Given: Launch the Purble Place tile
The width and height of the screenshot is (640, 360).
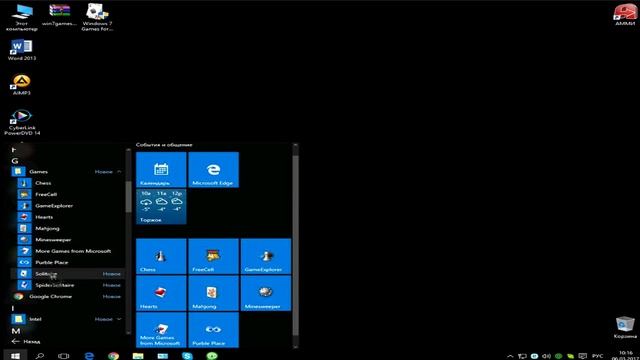Looking at the screenshot, I should coord(213,330).
